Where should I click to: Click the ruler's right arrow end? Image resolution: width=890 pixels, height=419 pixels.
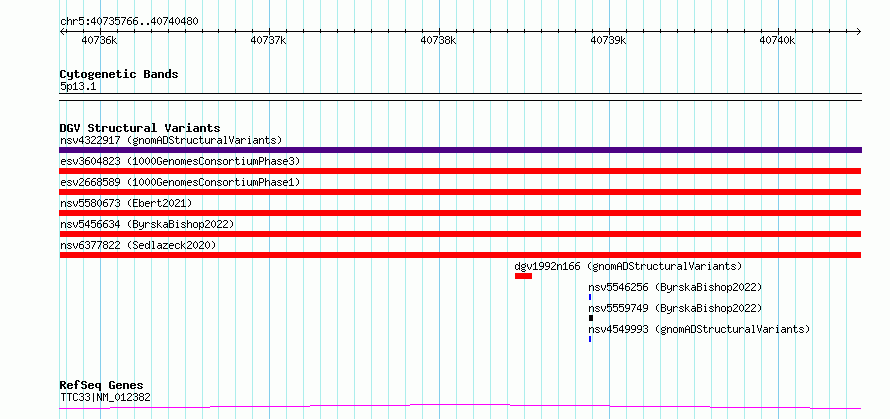coord(858,32)
